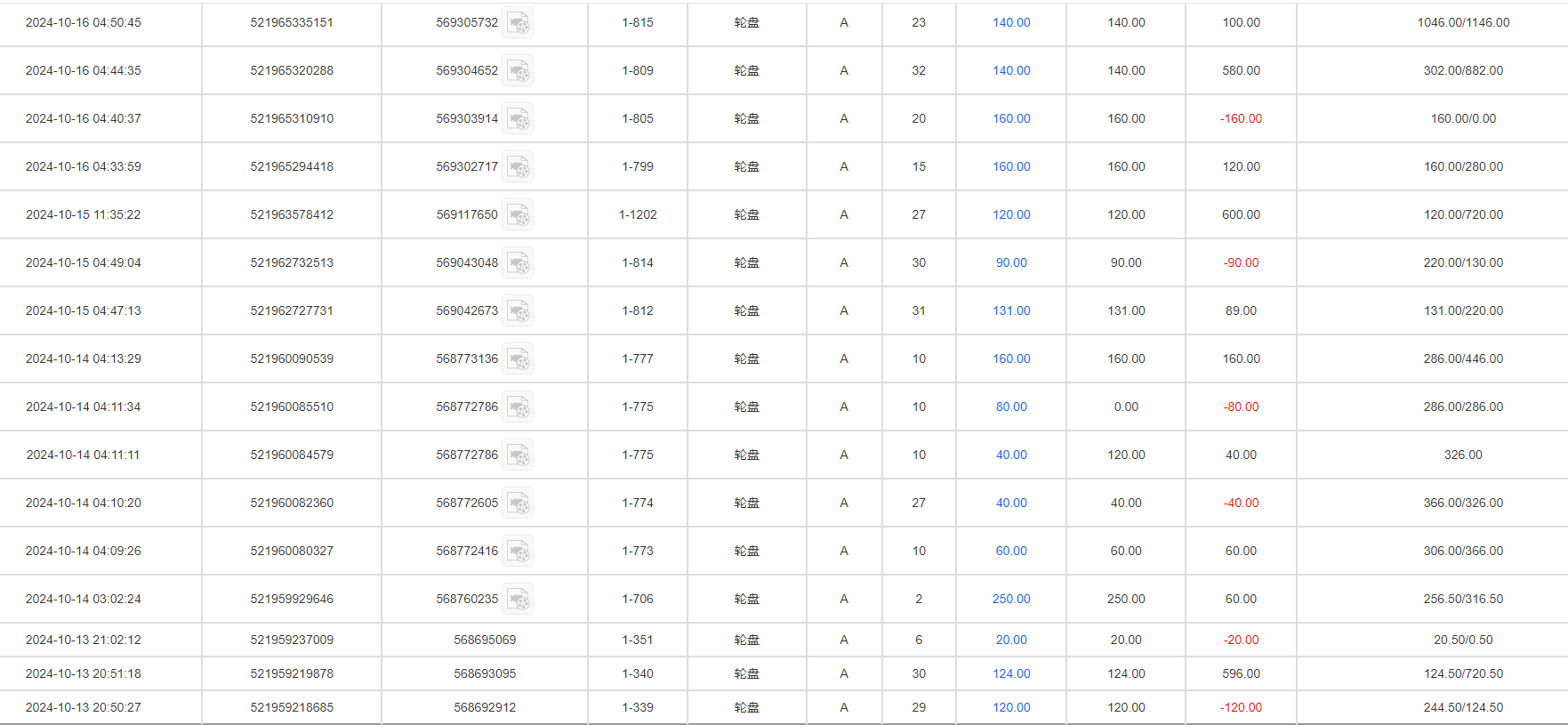Click the blue 131.00 bet amount link

pos(1011,311)
